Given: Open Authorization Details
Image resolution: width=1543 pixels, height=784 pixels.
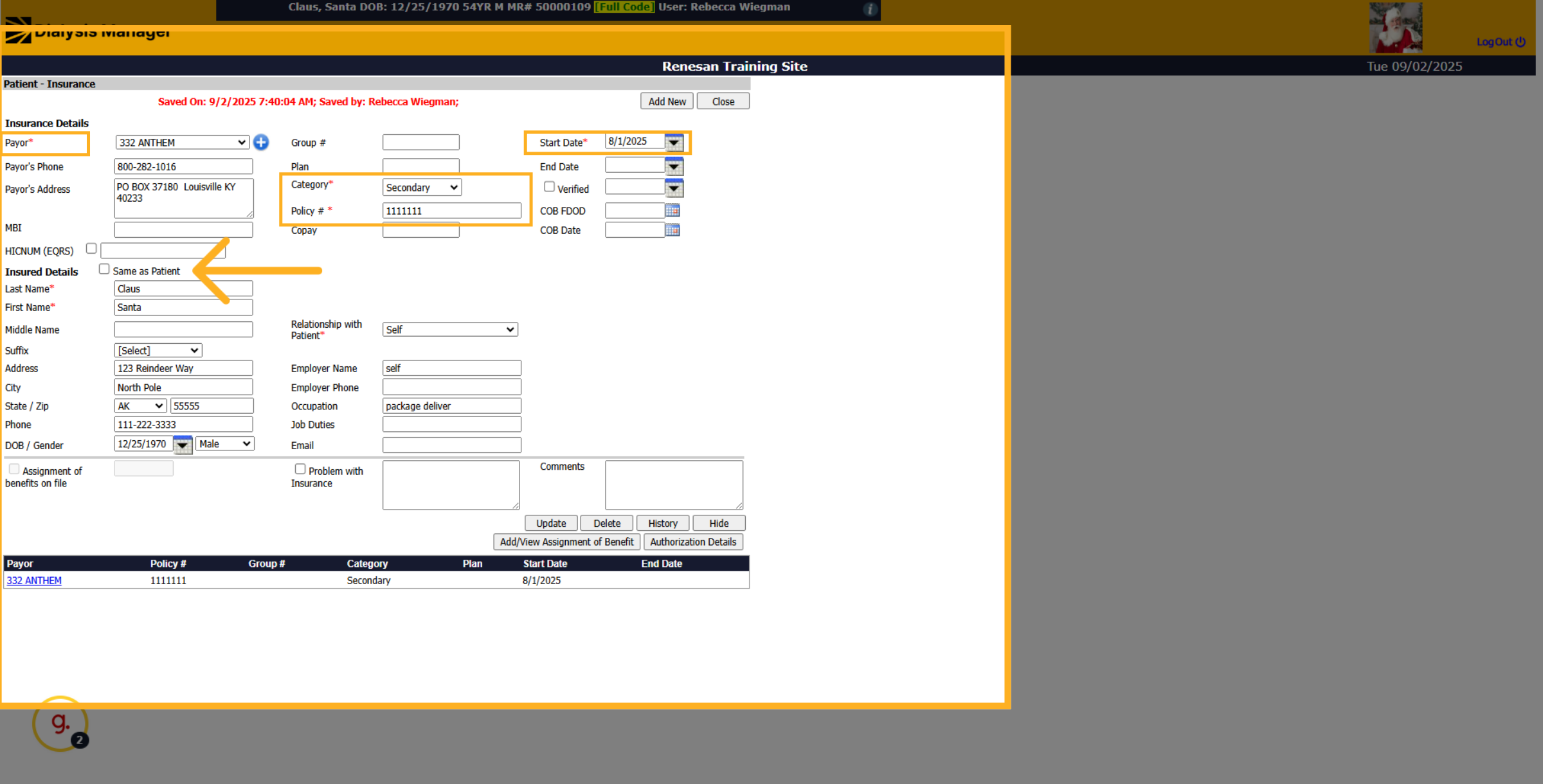Looking at the screenshot, I should tap(693, 542).
